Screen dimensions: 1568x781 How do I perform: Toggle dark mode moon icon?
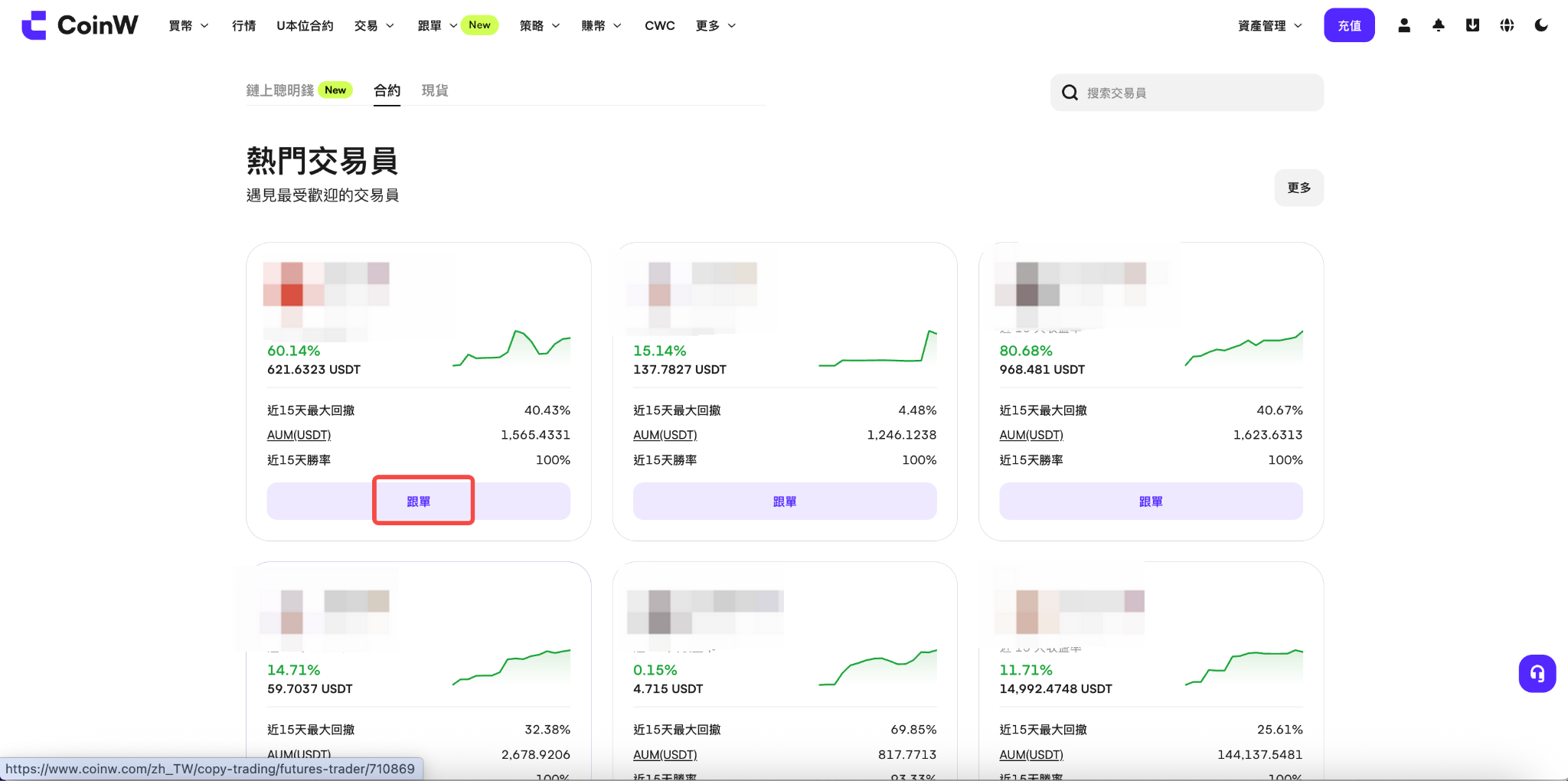click(x=1541, y=25)
